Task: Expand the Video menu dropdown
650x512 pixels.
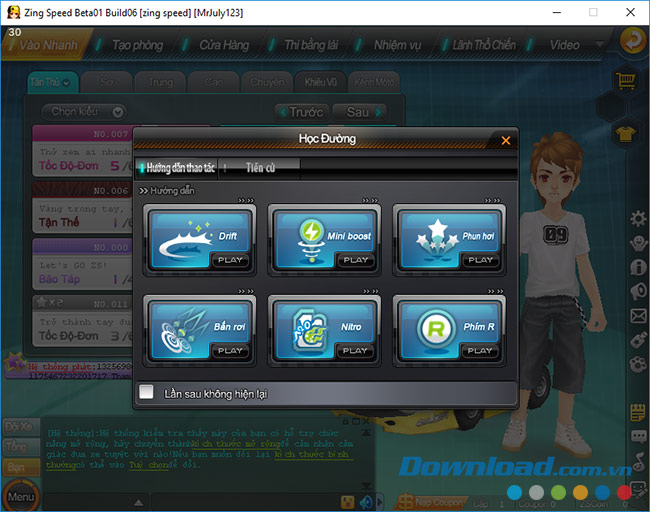Action: click(x=599, y=45)
